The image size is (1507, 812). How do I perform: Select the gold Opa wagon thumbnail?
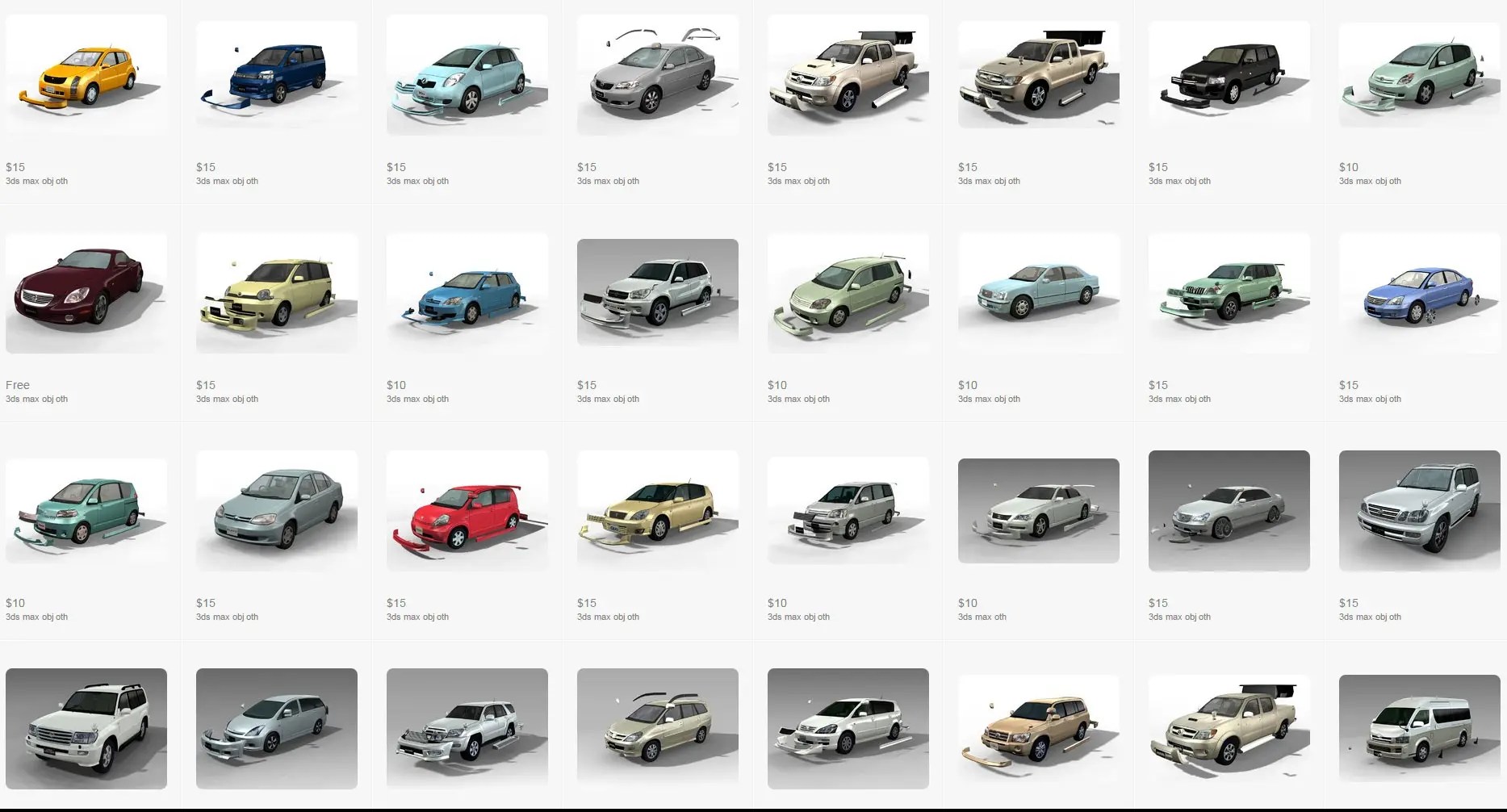[x=657, y=510]
